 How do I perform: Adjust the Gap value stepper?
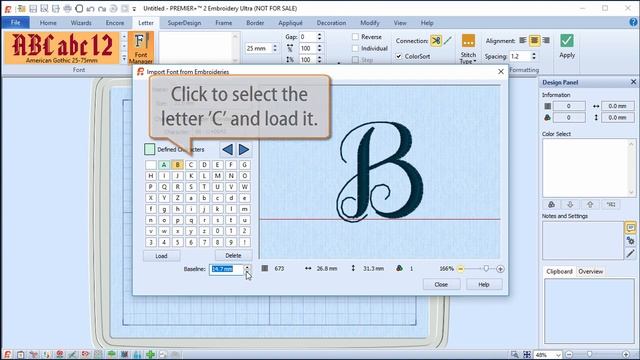[319, 37]
